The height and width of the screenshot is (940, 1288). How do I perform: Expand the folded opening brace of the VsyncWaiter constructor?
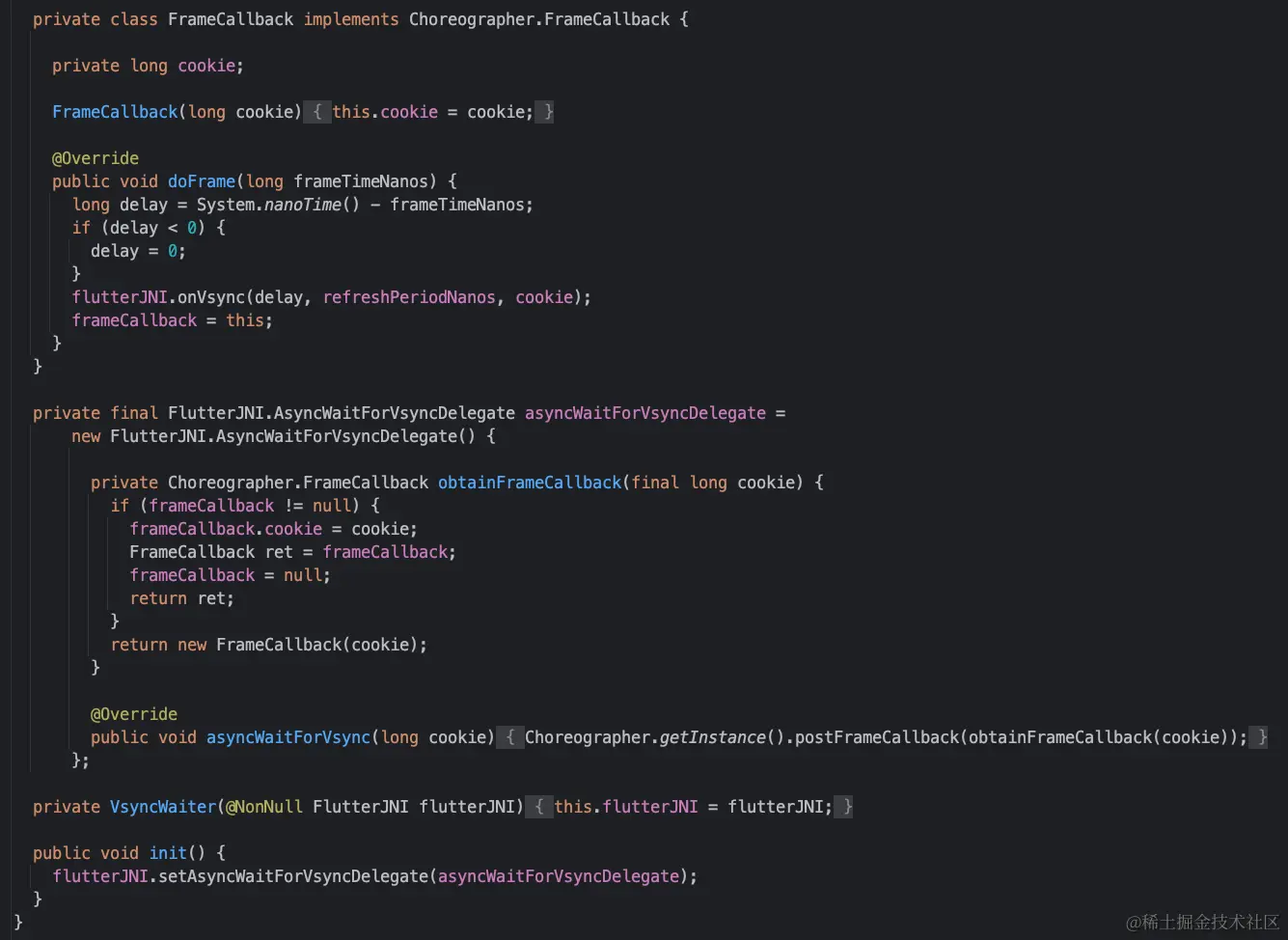point(539,807)
